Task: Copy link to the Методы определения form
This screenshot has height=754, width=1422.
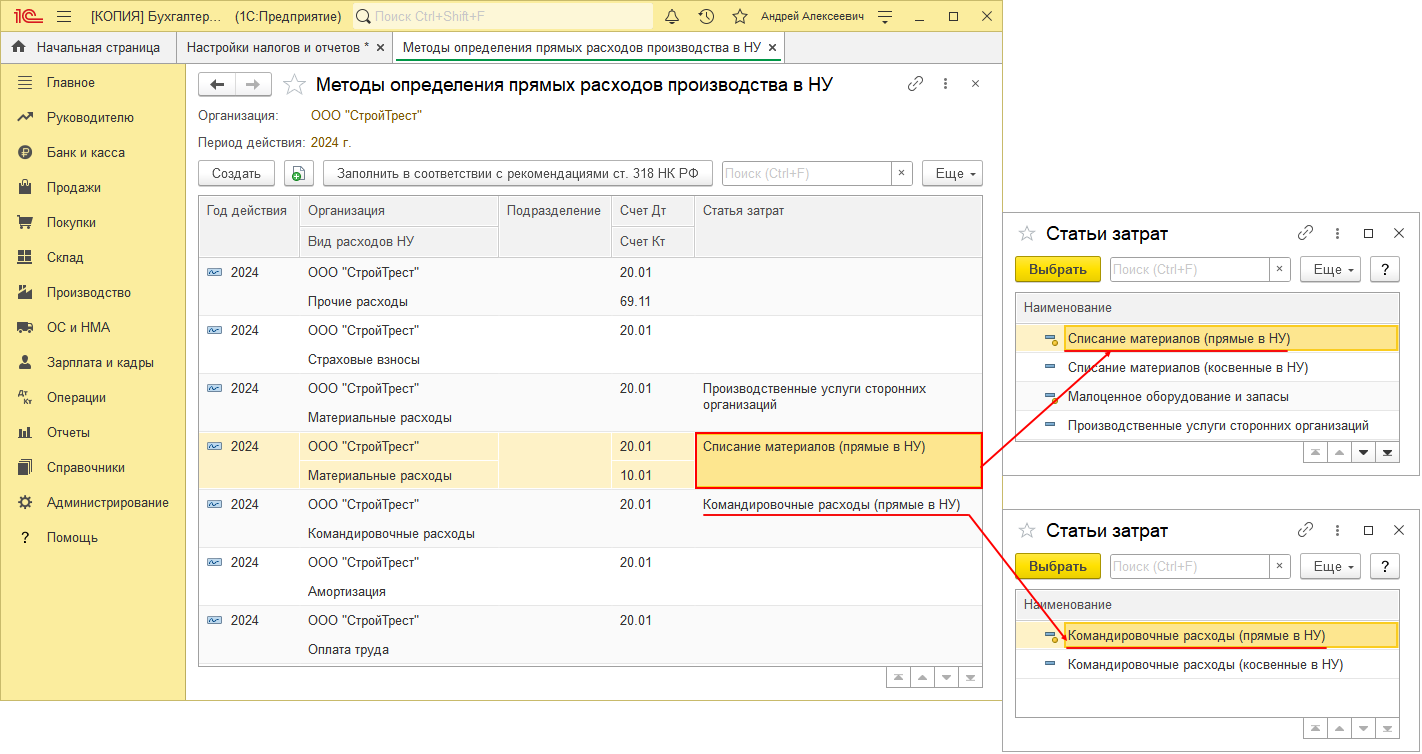Action: click(x=915, y=84)
